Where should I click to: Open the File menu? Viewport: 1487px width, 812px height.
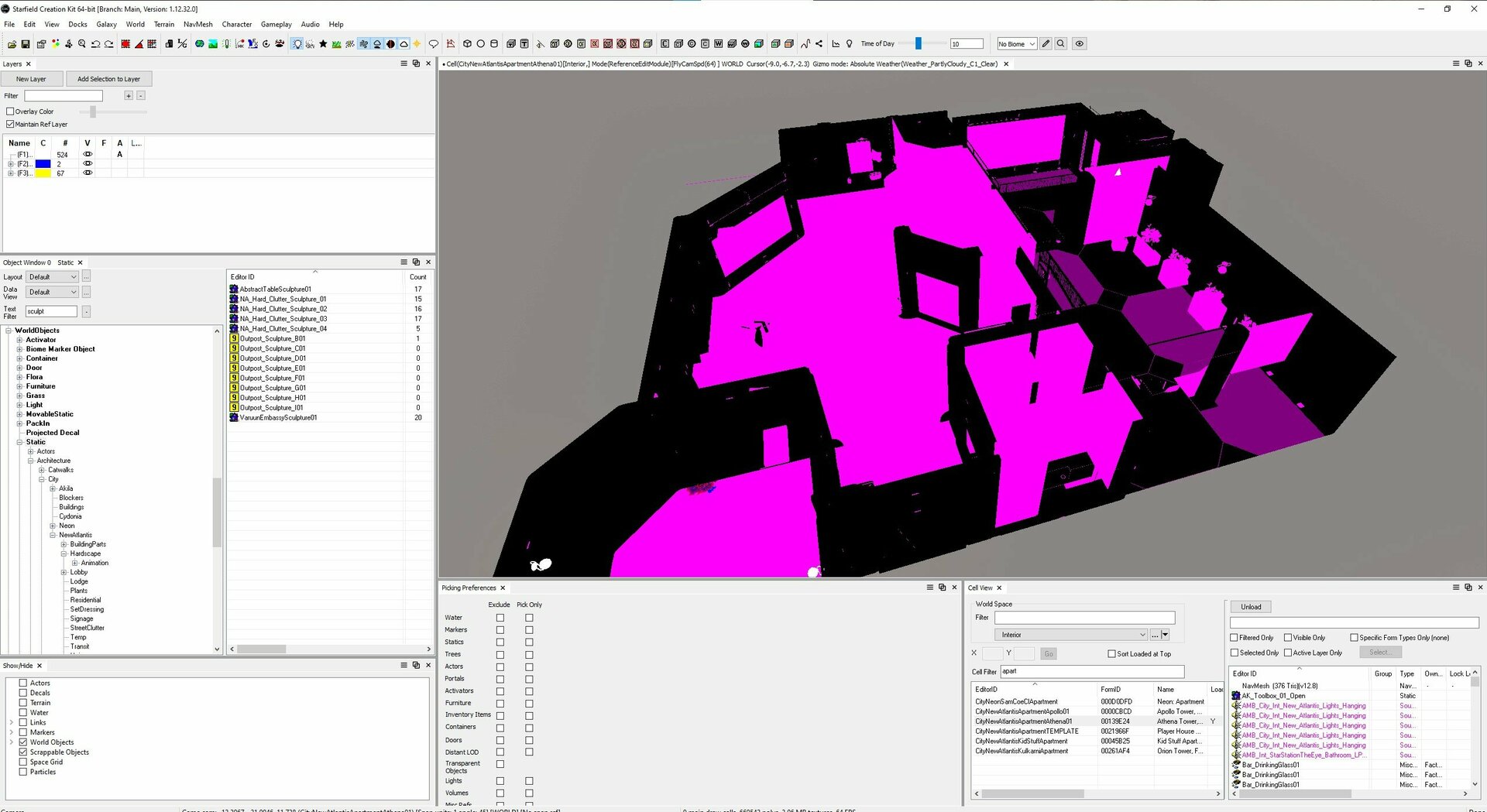pos(9,24)
